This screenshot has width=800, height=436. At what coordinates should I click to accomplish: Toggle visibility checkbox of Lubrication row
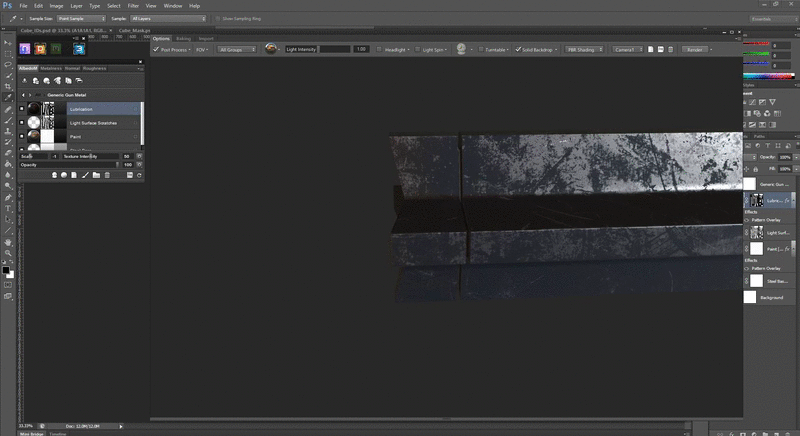tap(21, 109)
